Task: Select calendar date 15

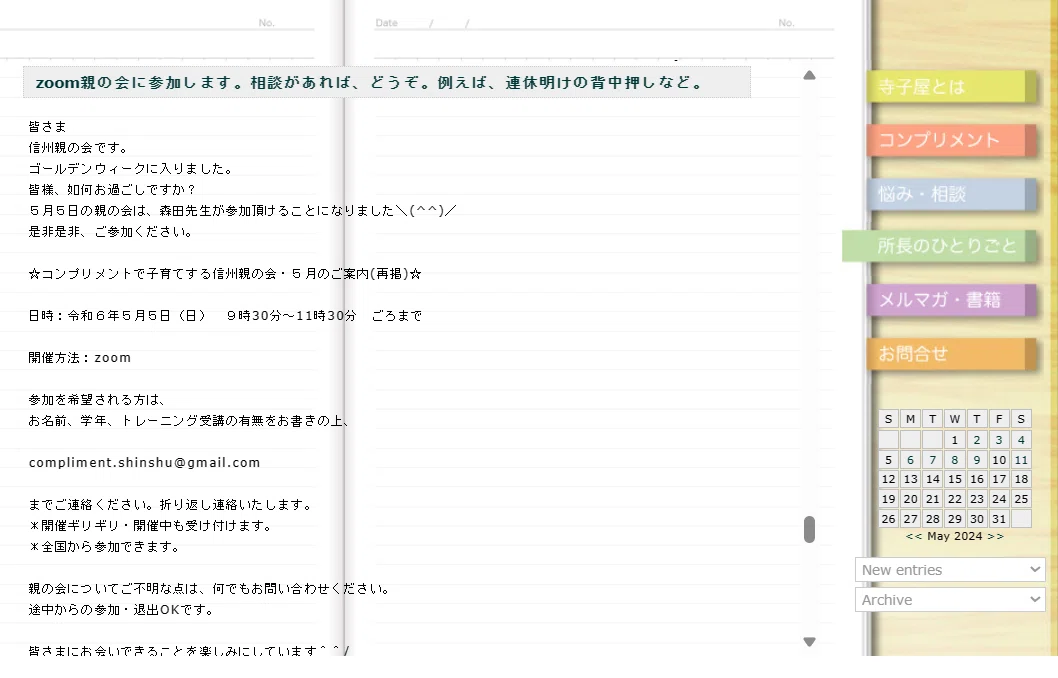Action: click(955, 479)
